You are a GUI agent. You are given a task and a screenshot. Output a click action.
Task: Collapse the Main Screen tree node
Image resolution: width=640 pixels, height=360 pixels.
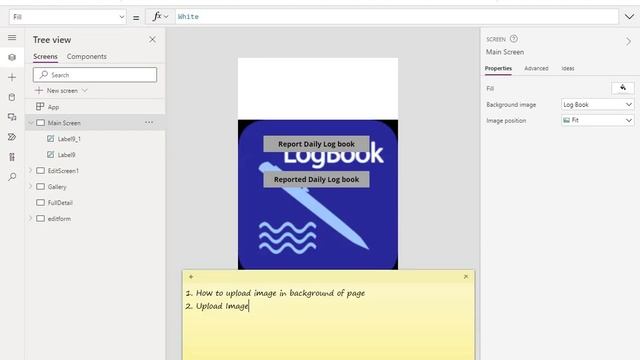coord(31,122)
